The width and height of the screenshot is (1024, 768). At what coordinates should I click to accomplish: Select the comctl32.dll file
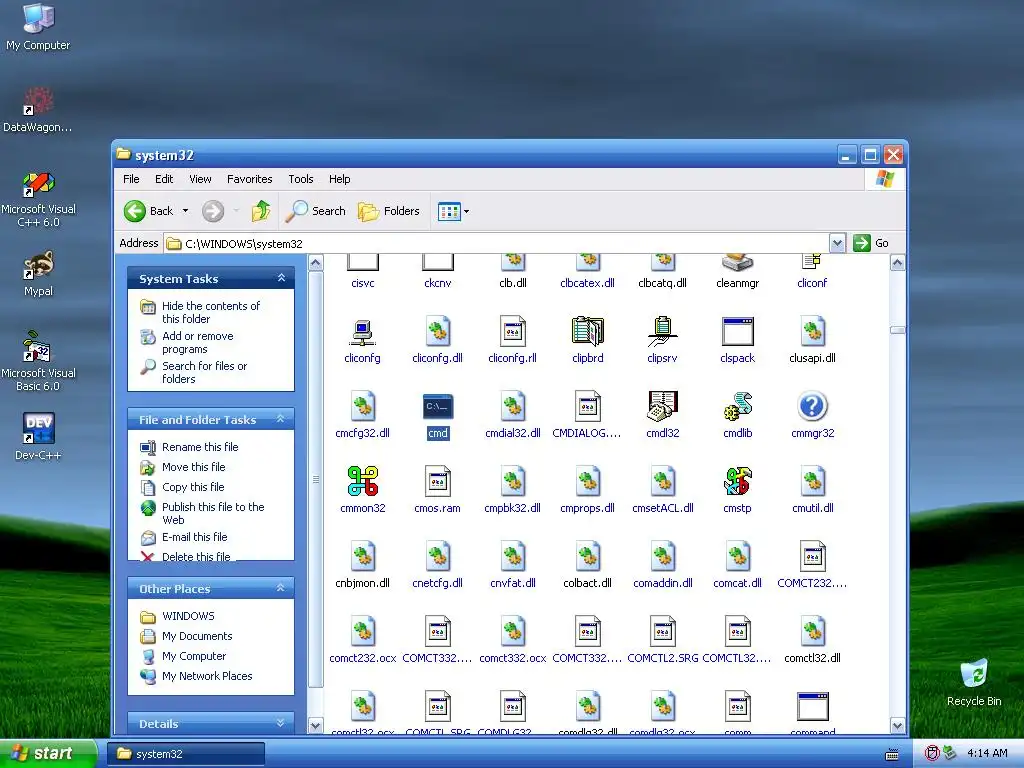812,640
